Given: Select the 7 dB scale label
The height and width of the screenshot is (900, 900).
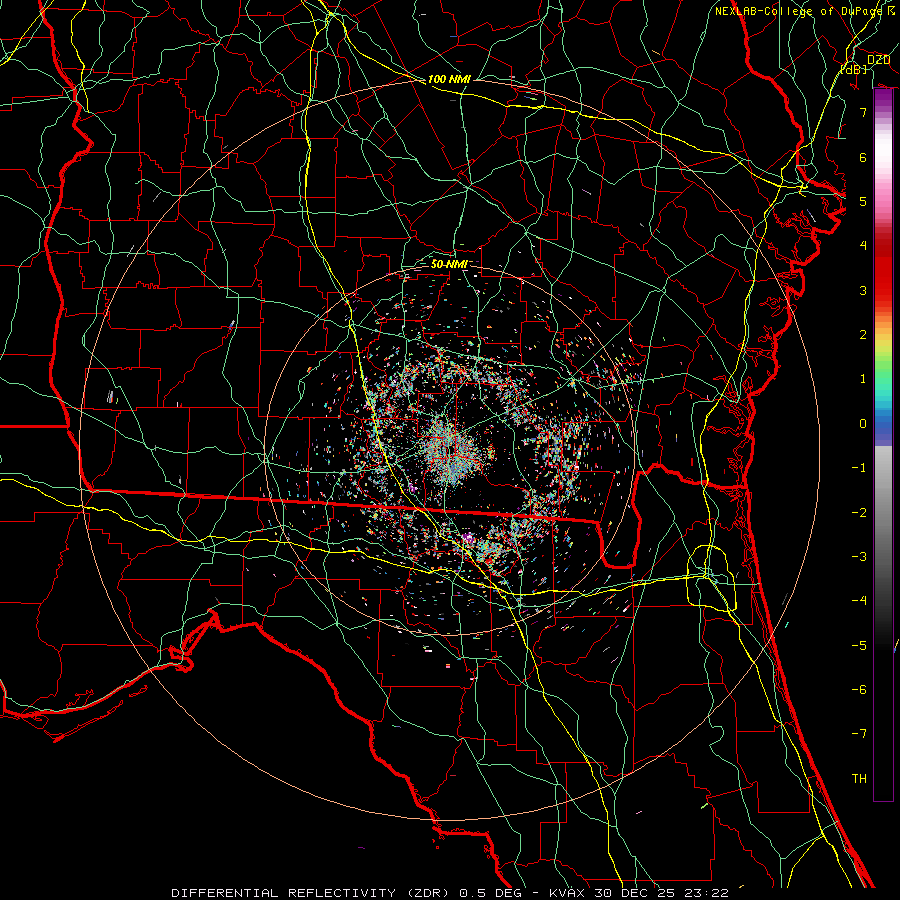Looking at the screenshot, I should click(x=863, y=112).
